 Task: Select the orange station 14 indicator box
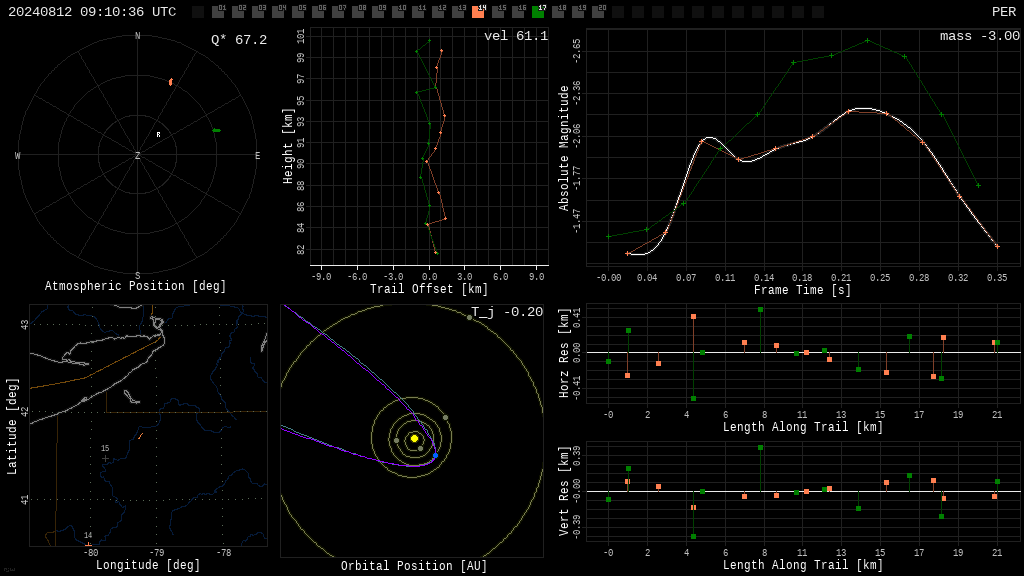(x=479, y=11)
